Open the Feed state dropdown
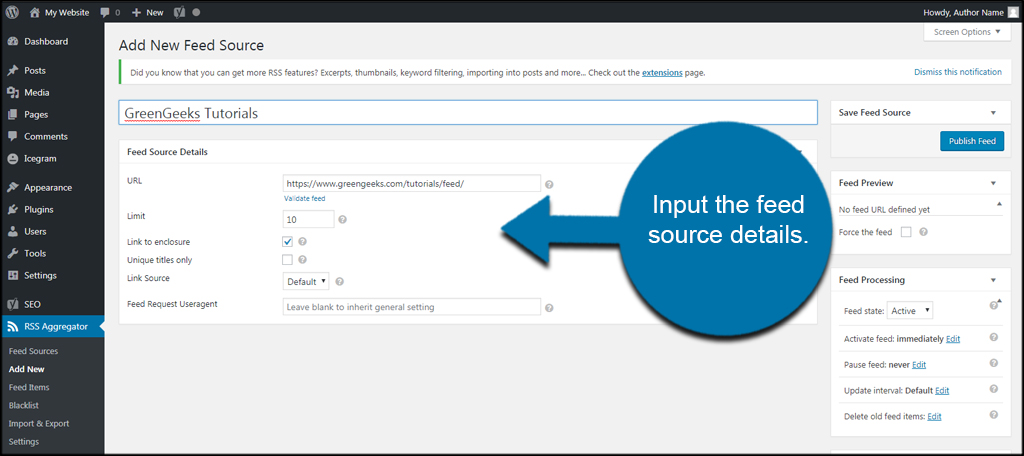Screen dimensions: 1024x456 tap(910, 311)
